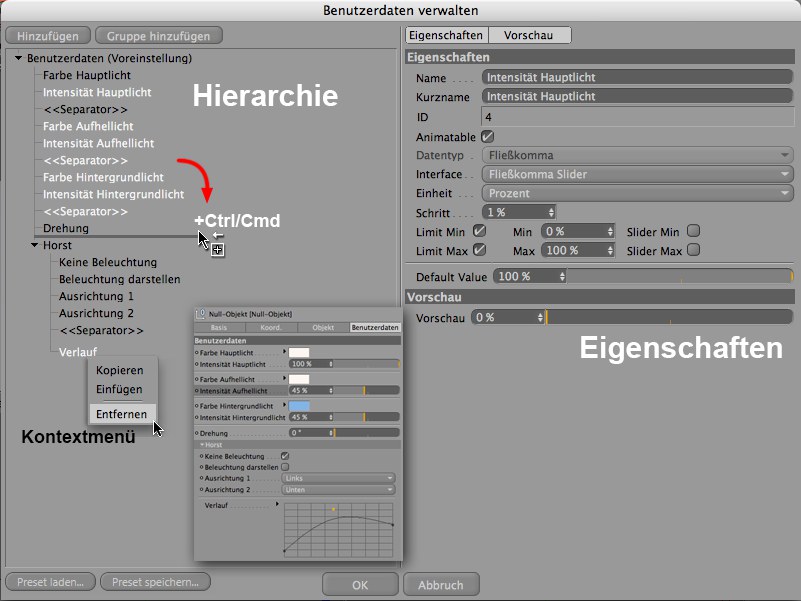Enable the Slider Min checkbox
801x601 pixels.
(x=693, y=231)
